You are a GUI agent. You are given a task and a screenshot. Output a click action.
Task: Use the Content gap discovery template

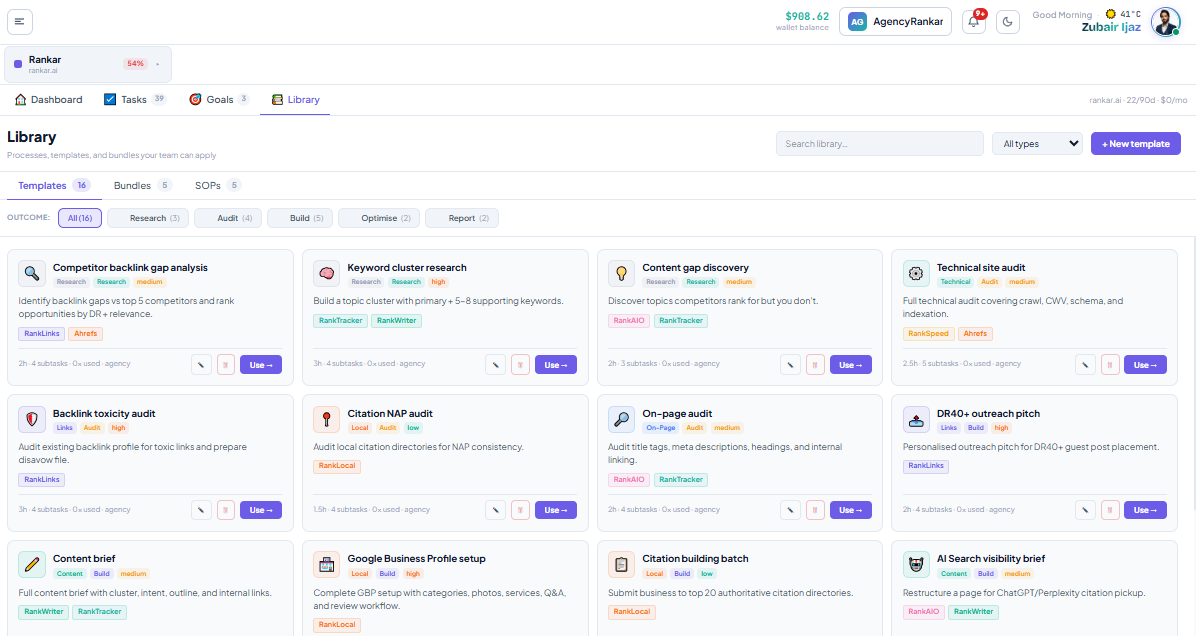pos(850,365)
